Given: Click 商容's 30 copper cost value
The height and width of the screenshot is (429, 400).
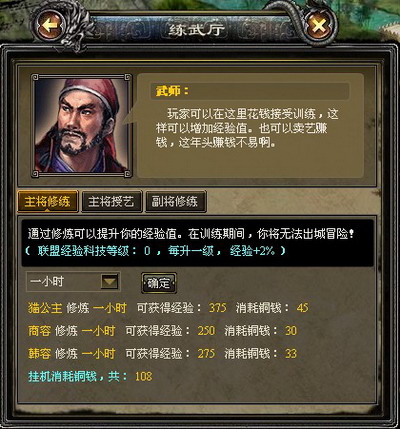Looking at the screenshot, I should [291, 331].
